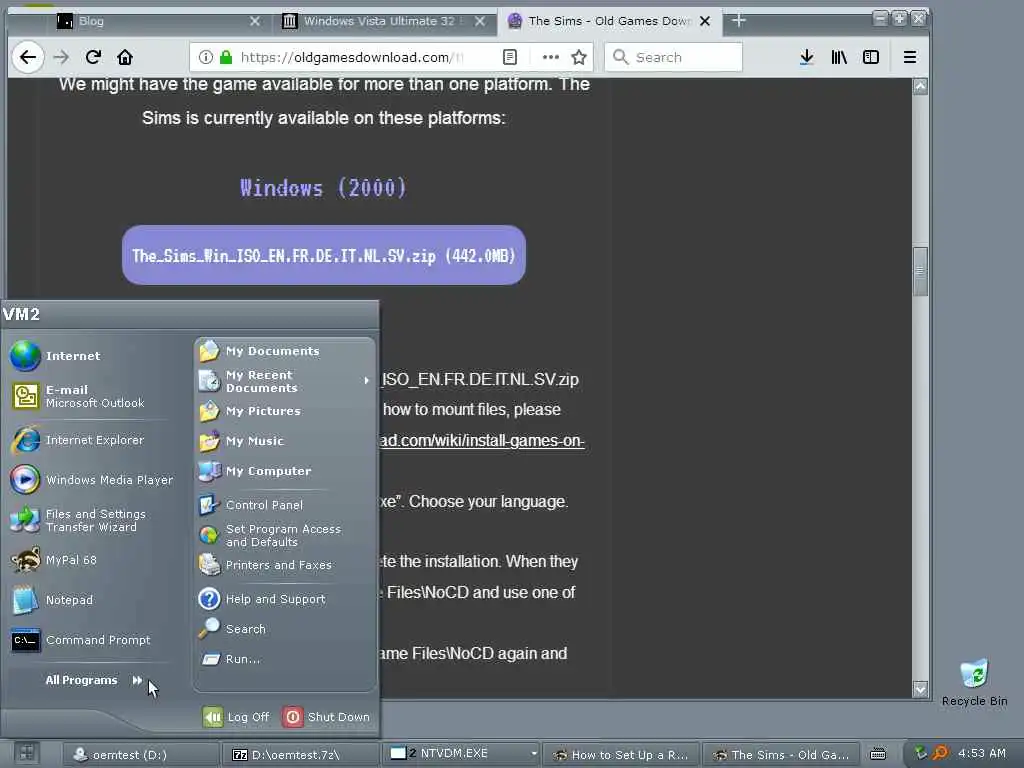Show site information icon in address bar

205,57
